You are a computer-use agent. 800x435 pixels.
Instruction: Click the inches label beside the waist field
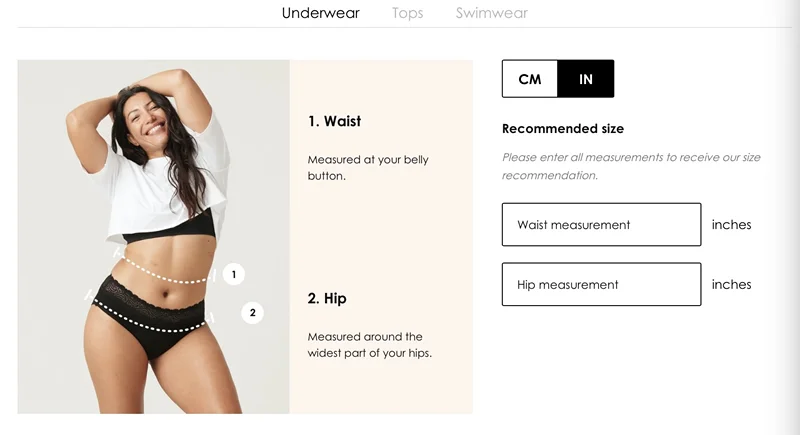pos(731,224)
